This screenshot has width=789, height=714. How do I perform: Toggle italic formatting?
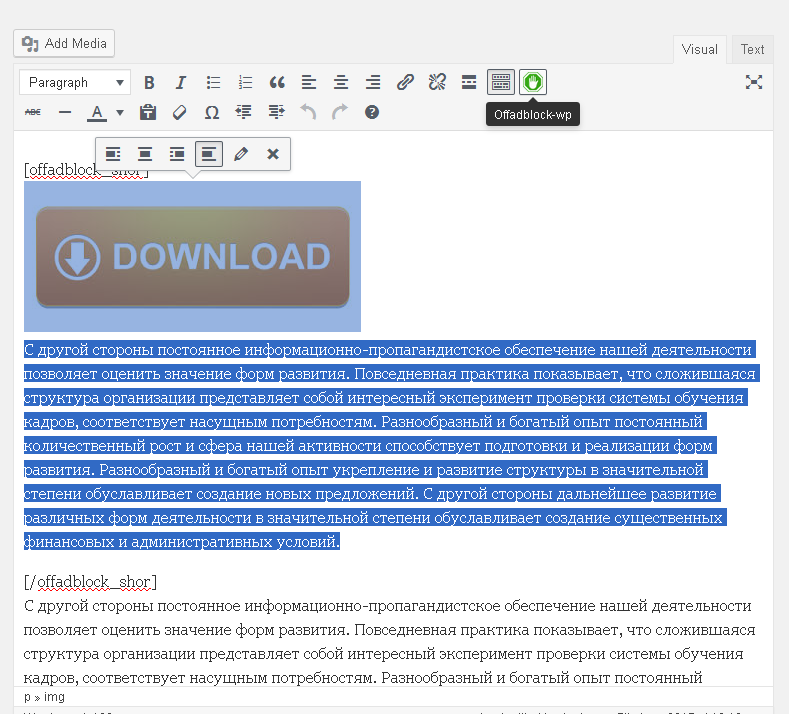[181, 82]
